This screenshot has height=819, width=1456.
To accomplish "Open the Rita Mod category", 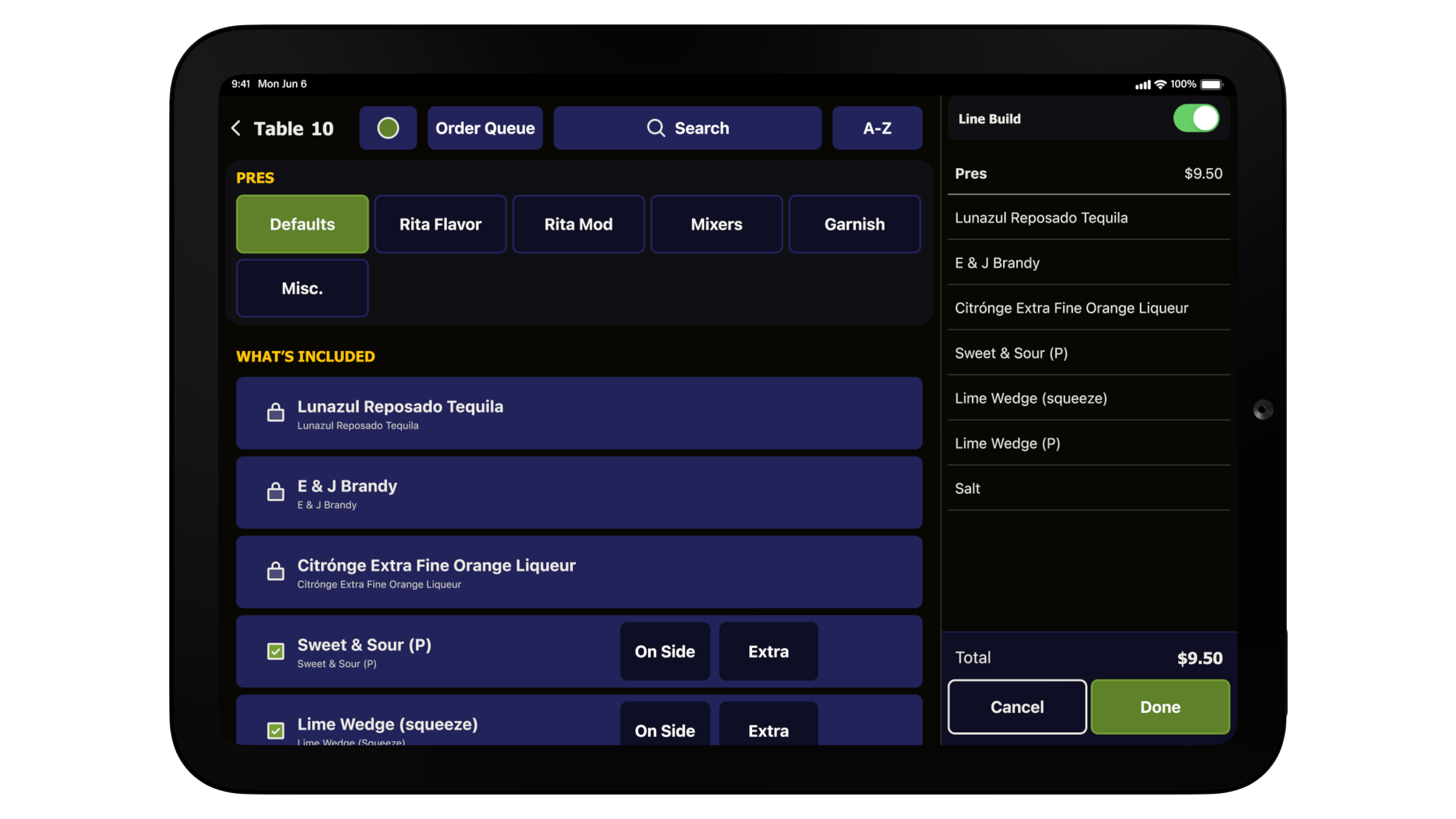I will pos(578,224).
